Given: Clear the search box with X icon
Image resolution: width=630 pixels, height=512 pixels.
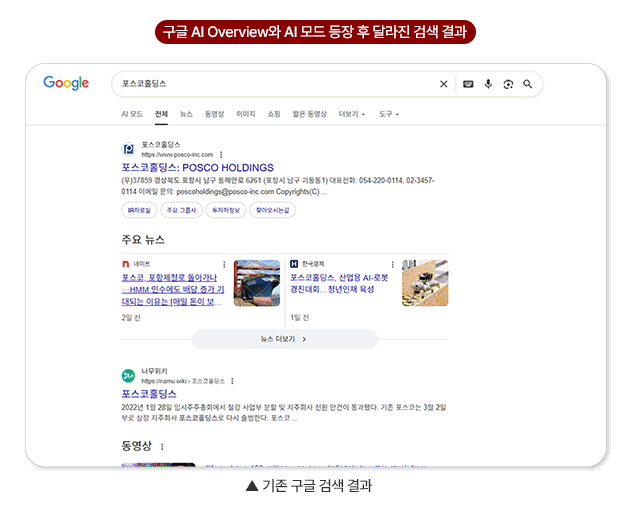Looking at the screenshot, I should tap(444, 84).
